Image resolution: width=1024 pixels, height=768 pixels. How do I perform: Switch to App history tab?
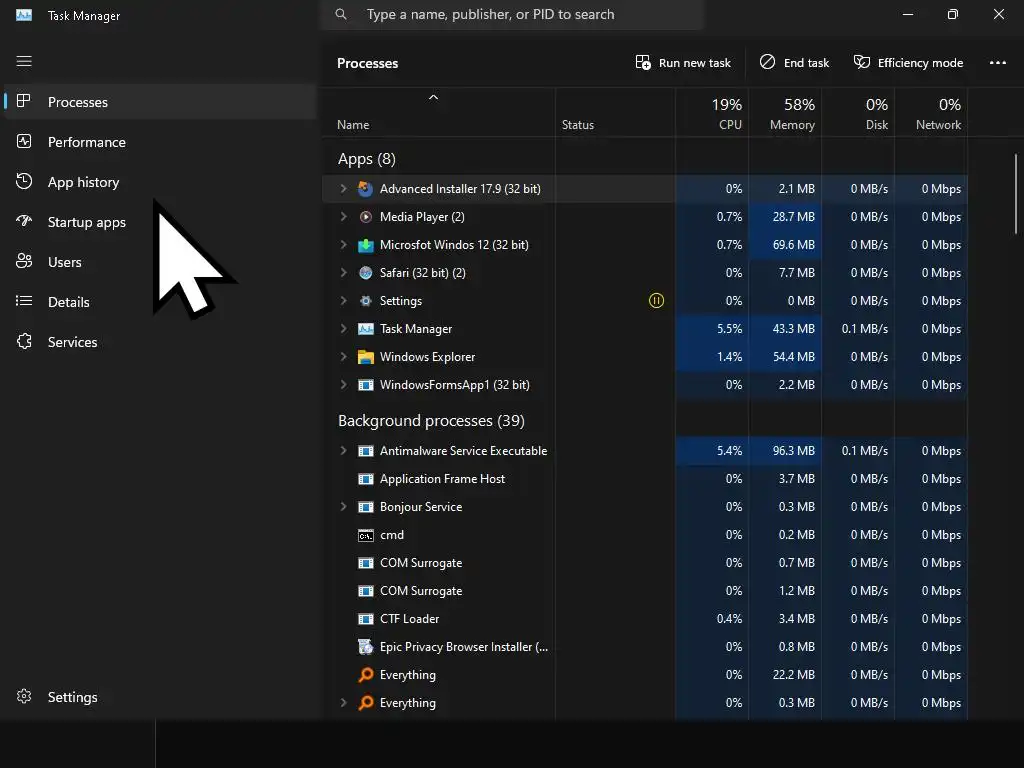(160, 182)
